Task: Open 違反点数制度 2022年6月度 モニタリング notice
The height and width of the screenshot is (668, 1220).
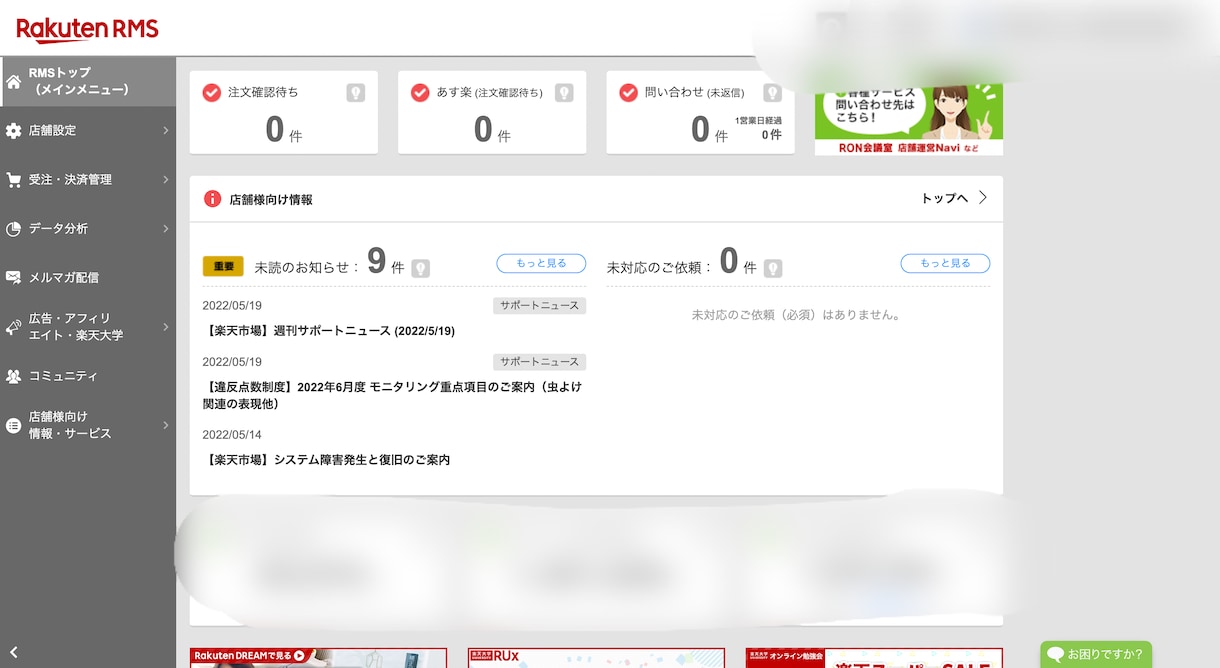Action: [392, 395]
